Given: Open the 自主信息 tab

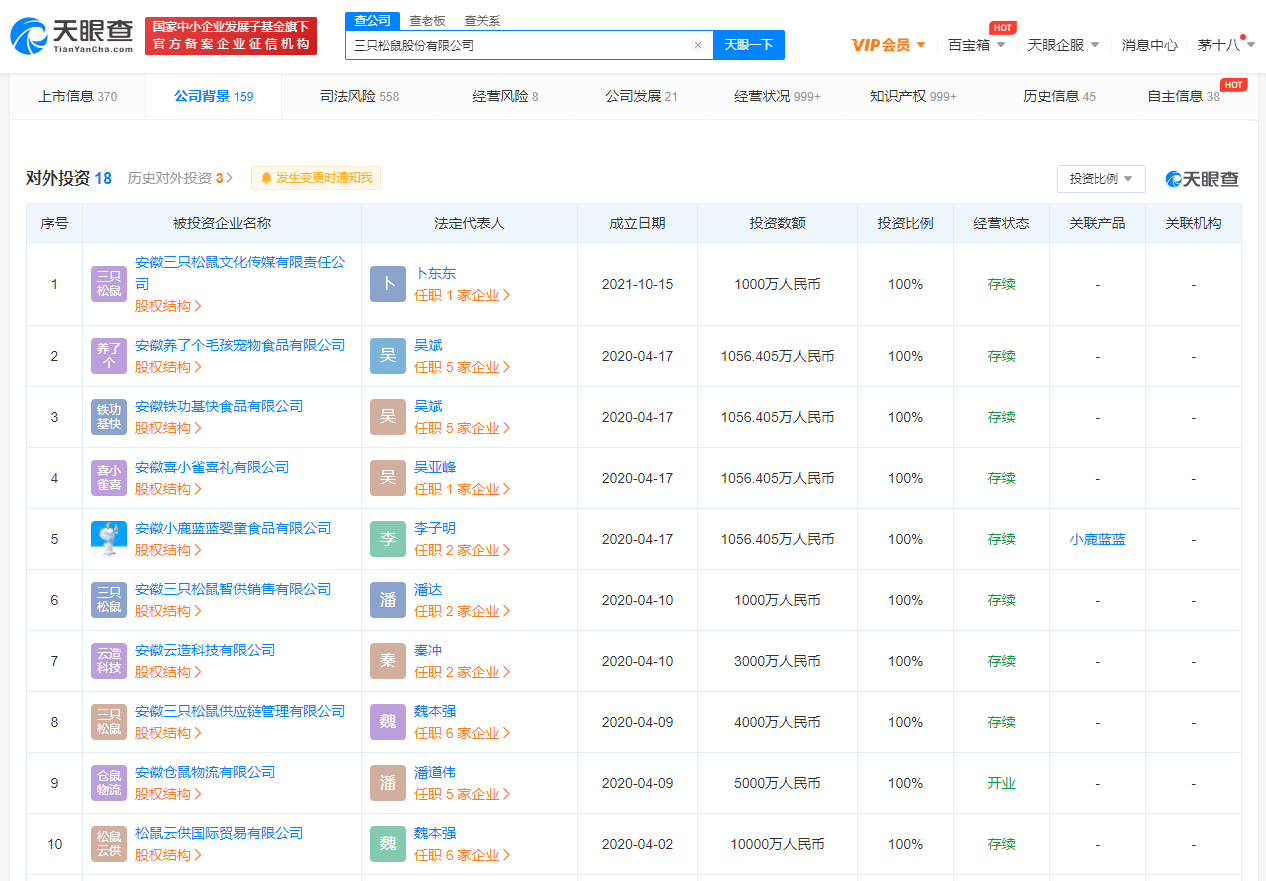Looking at the screenshot, I should coord(1184,97).
